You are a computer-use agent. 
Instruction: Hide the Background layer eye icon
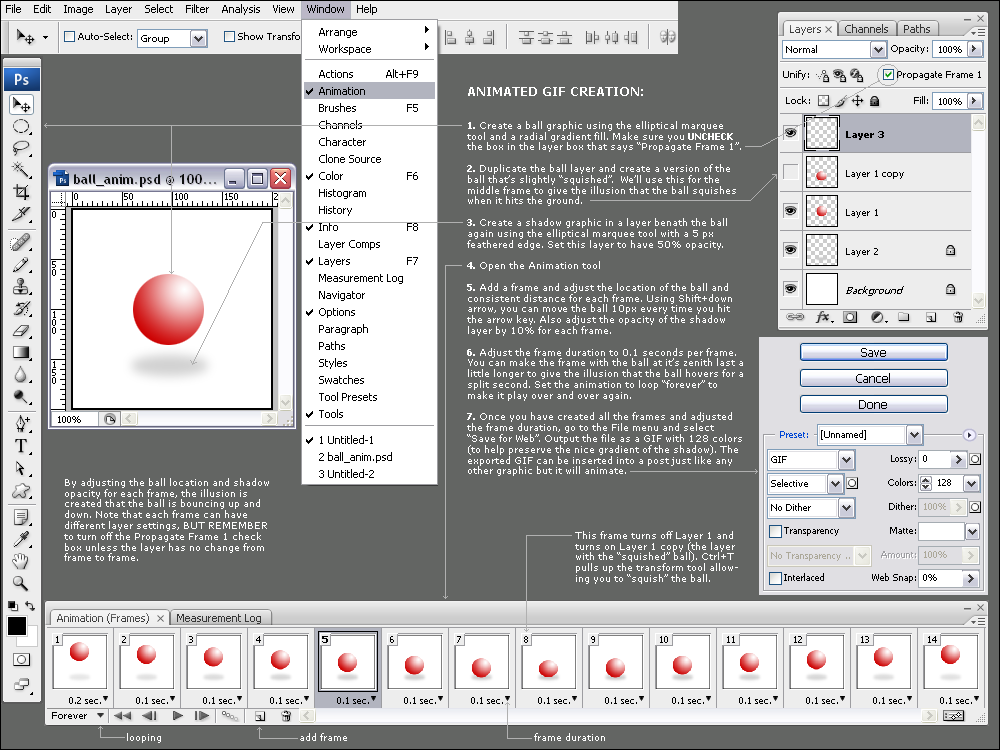point(791,289)
